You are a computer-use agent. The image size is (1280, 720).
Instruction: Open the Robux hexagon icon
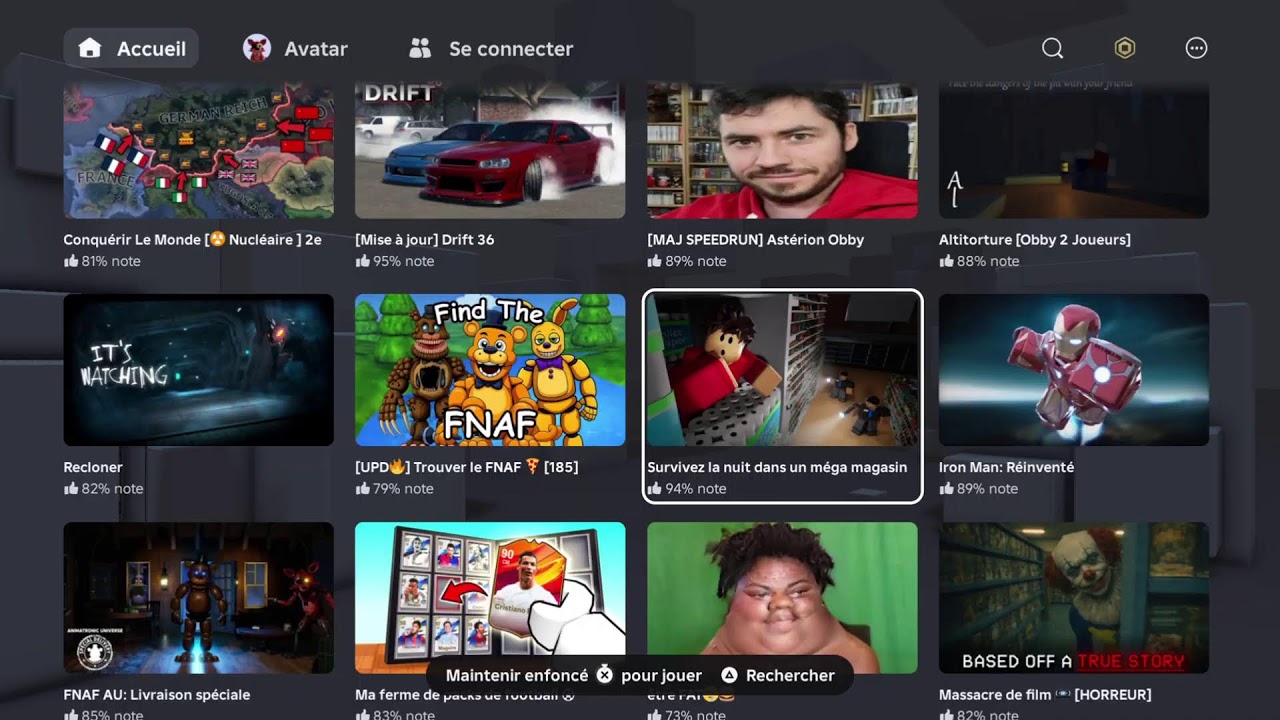coord(1125,48)
